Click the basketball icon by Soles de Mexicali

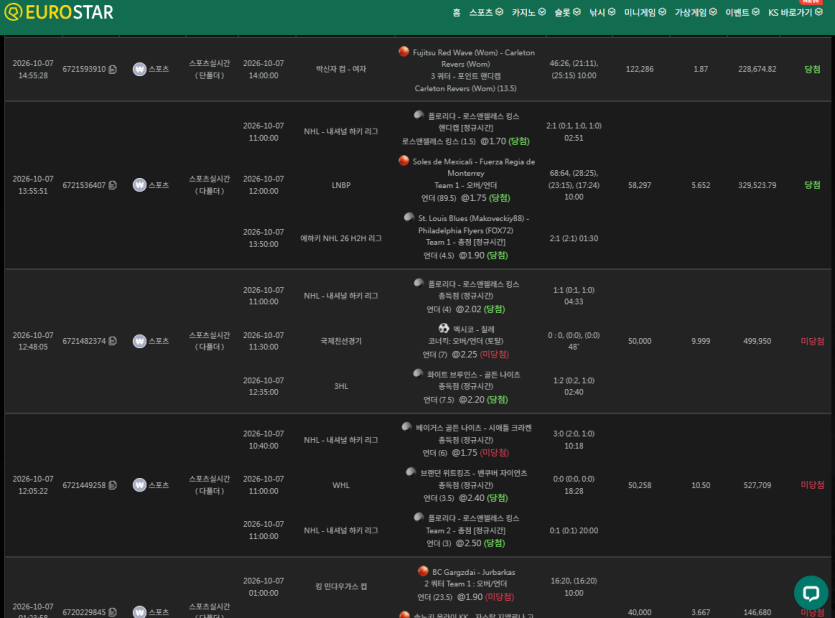[x=404, y=161]
